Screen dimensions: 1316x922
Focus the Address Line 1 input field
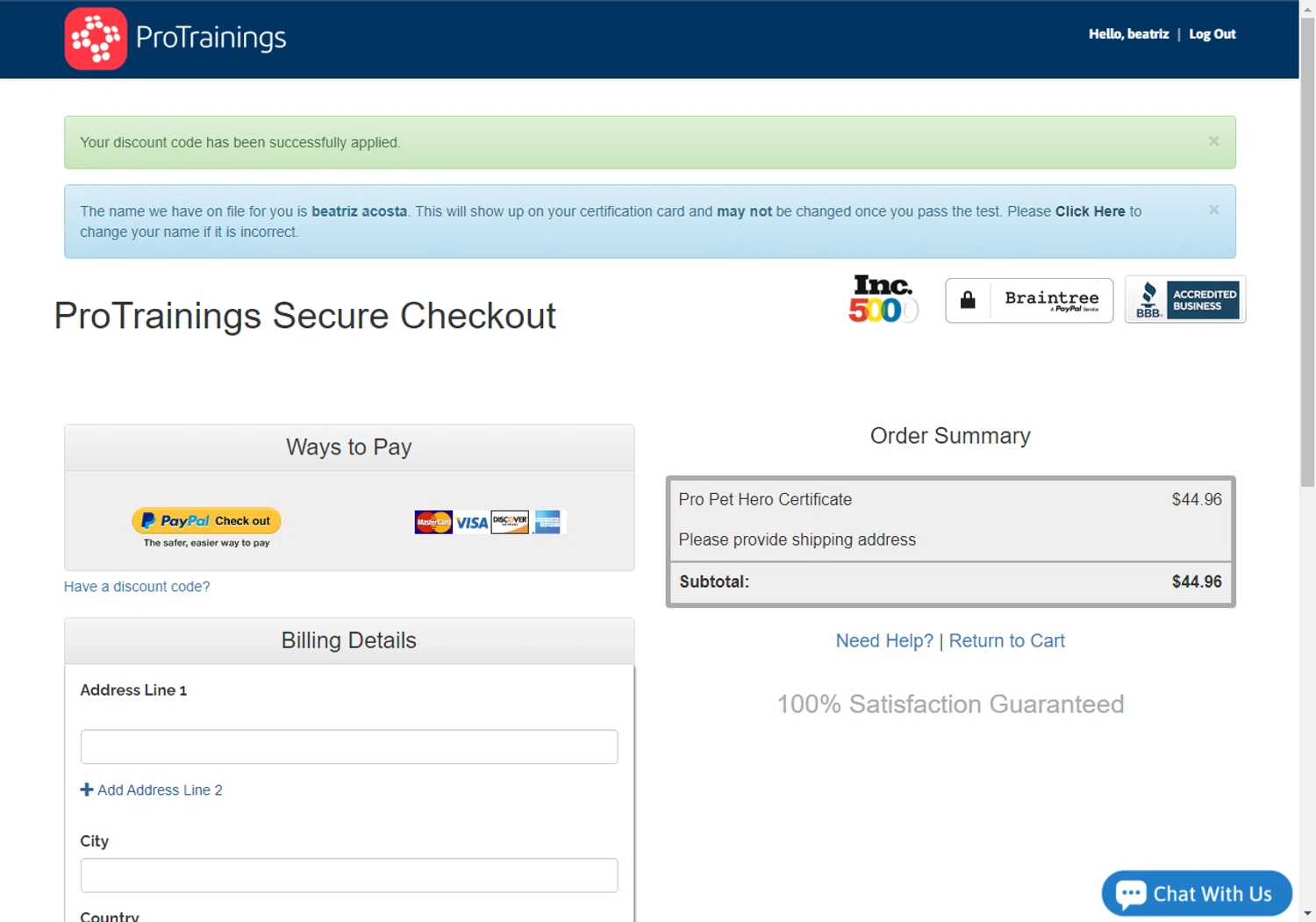tap(349, 747)
